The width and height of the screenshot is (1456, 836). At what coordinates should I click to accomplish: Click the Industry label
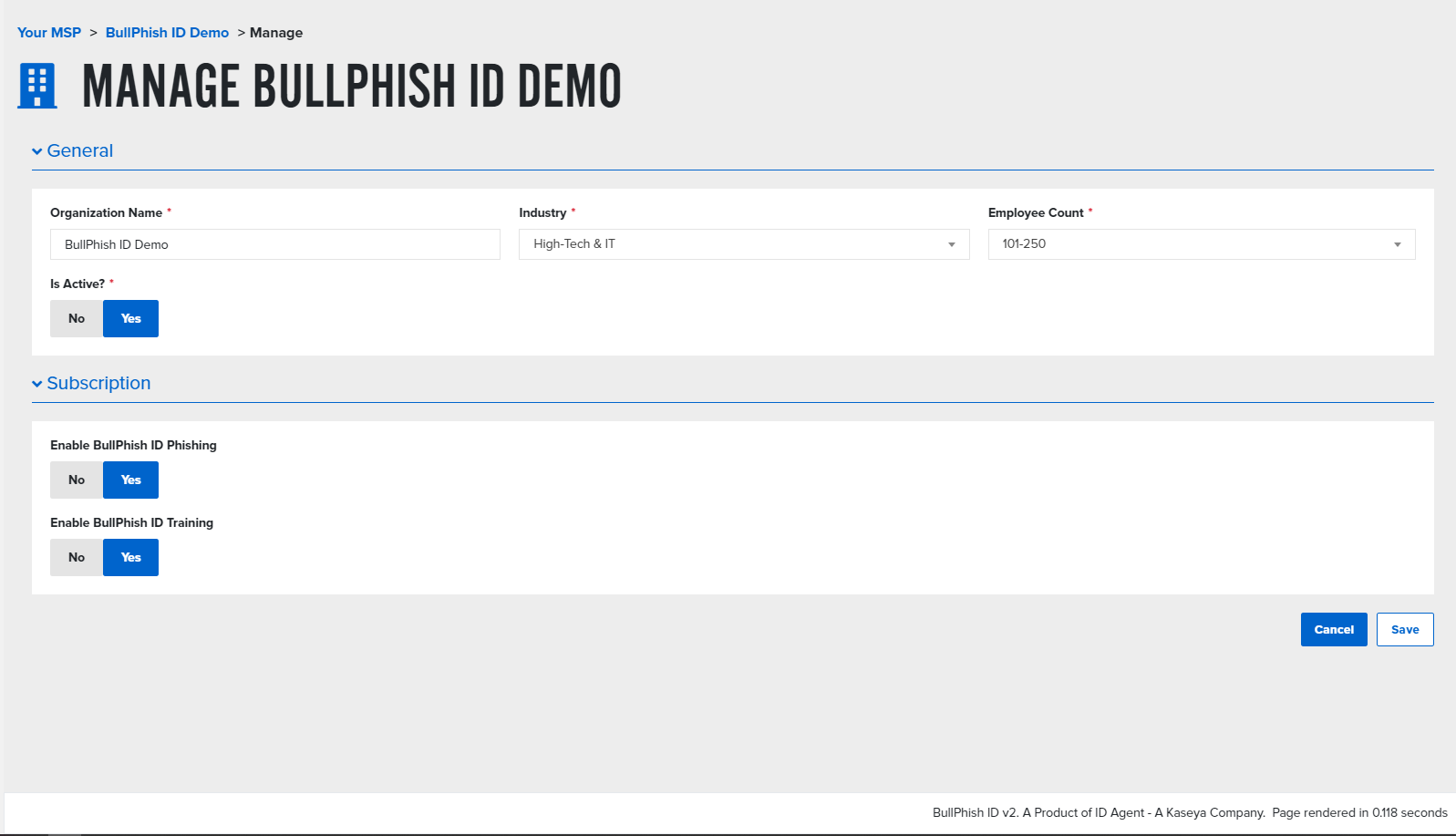coord(542,212)
